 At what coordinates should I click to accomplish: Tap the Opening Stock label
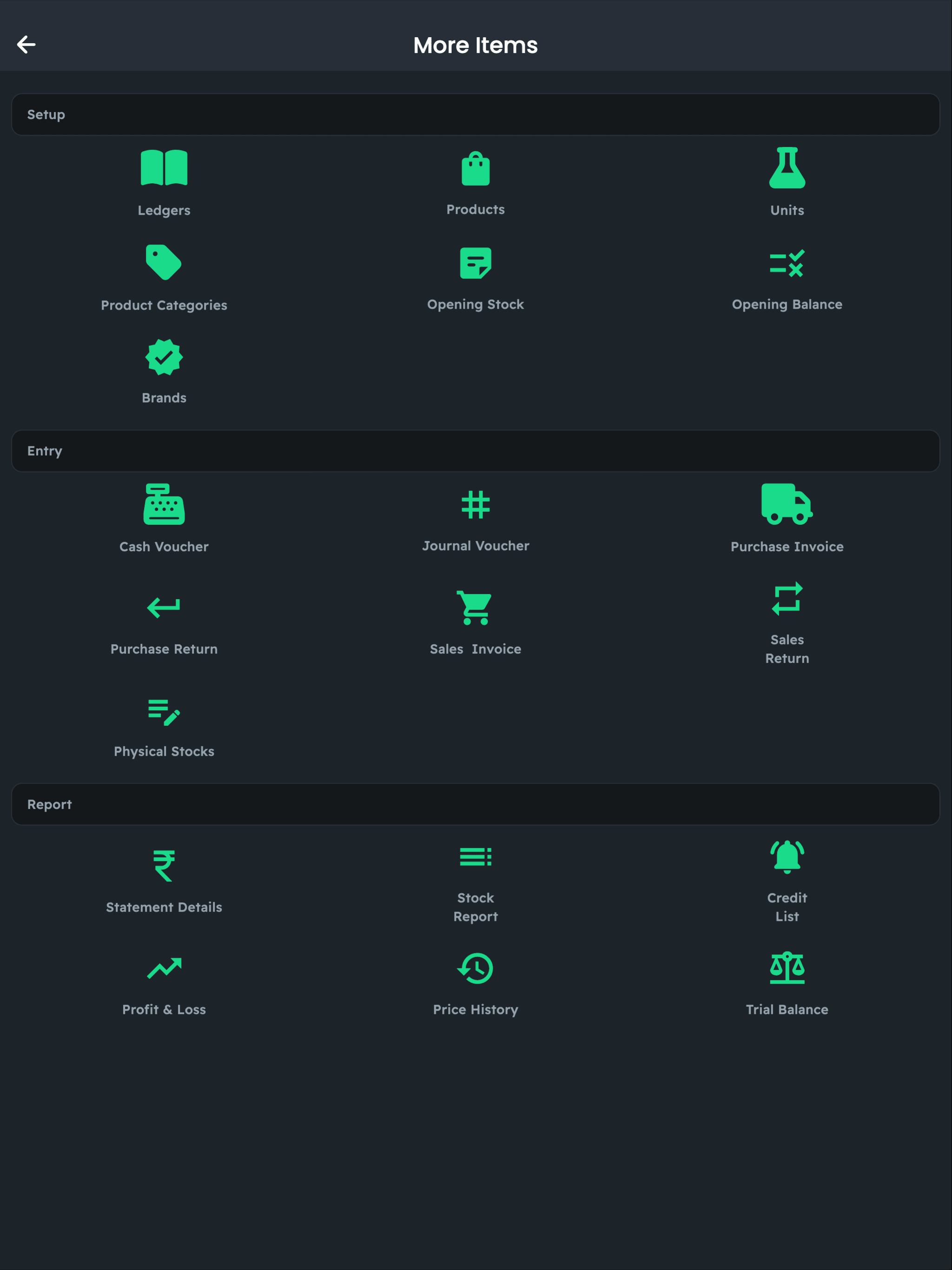(x=476, y=304)
